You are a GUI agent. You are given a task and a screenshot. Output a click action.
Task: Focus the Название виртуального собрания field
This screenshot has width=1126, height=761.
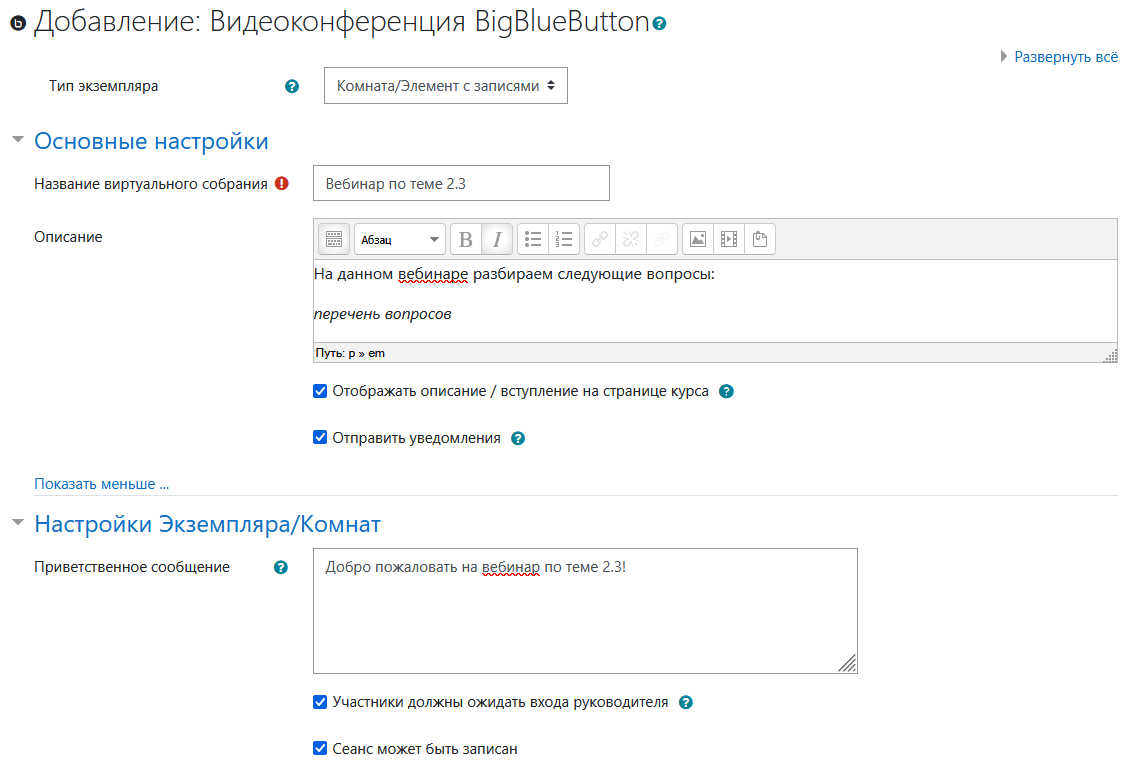(x=461, y=183)
